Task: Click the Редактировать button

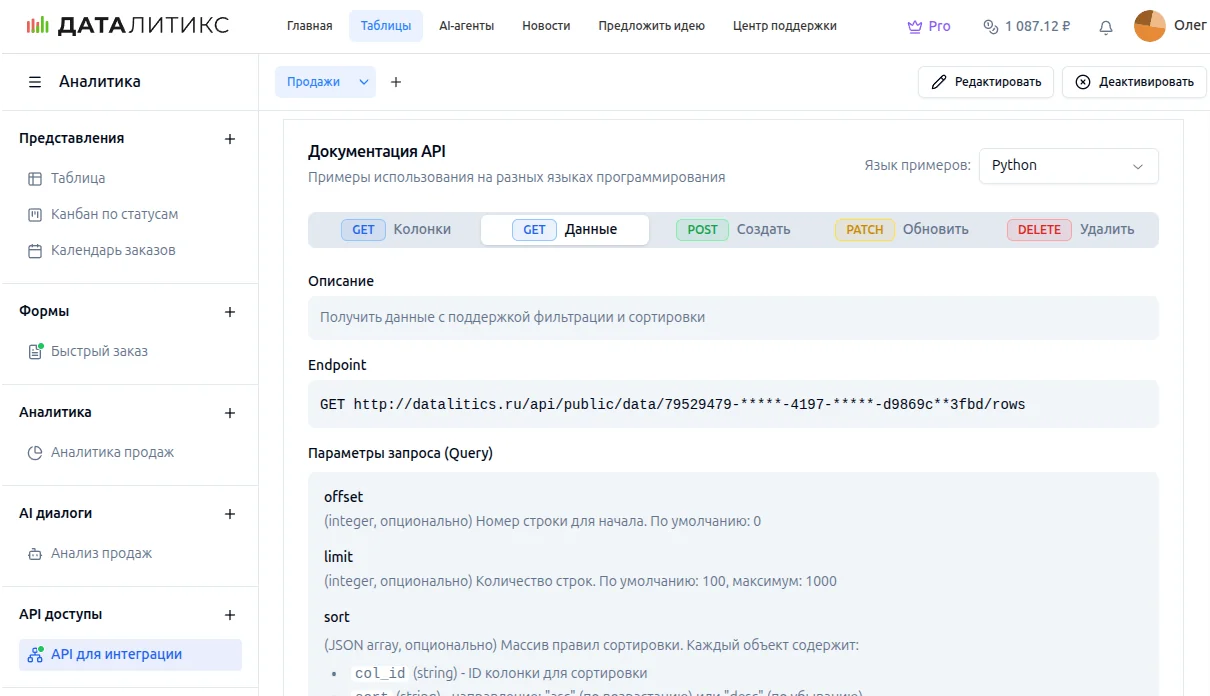Action: click(x=985, y=82)
